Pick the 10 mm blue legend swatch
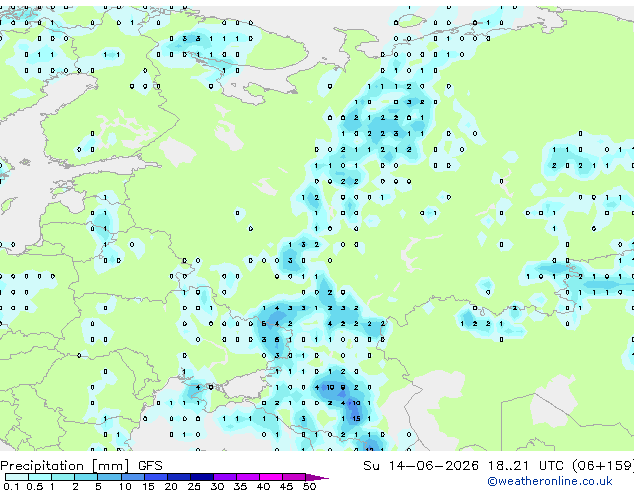This screenshot has width=634, height=490. [x=132, y=477]
